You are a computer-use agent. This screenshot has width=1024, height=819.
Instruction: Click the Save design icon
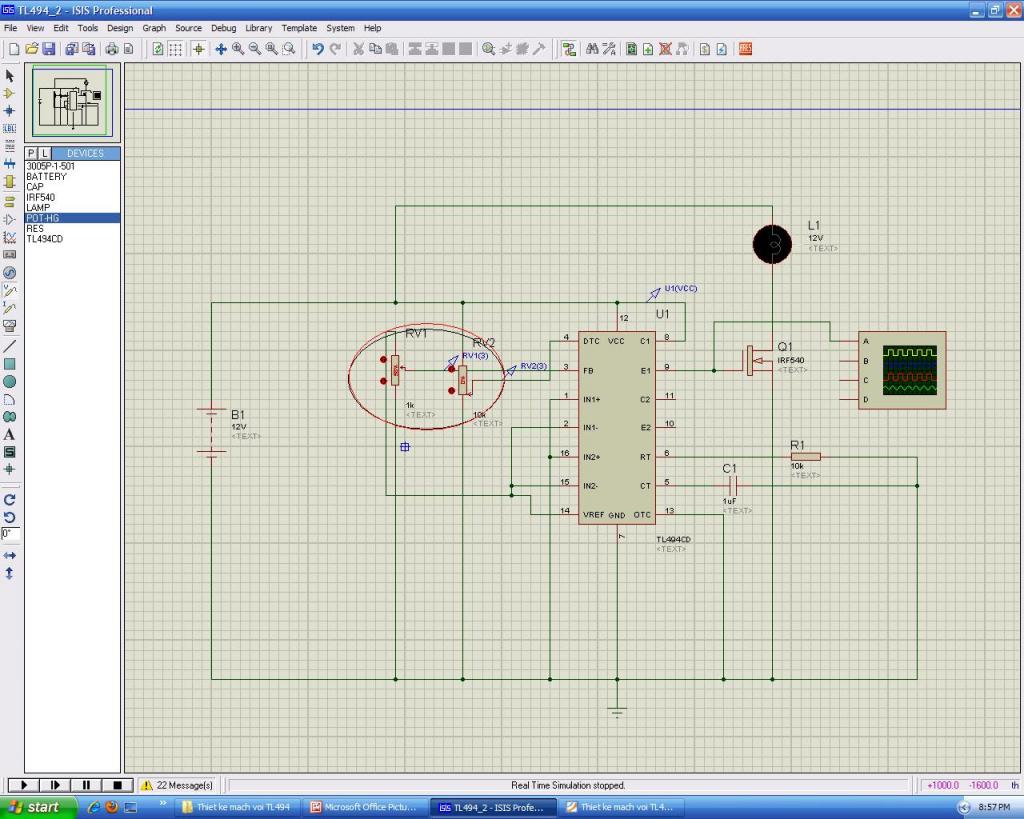[49, 49]
